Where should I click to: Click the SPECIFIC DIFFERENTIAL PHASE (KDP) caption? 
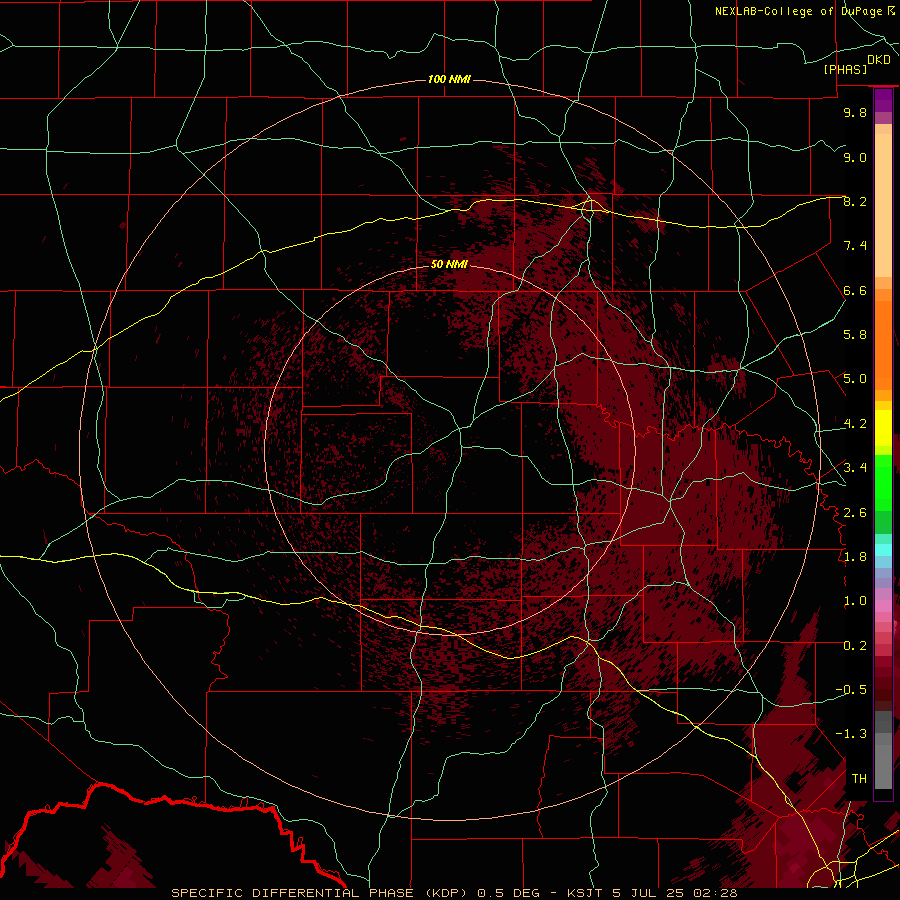pyautogui.click(x=320, y=893)
